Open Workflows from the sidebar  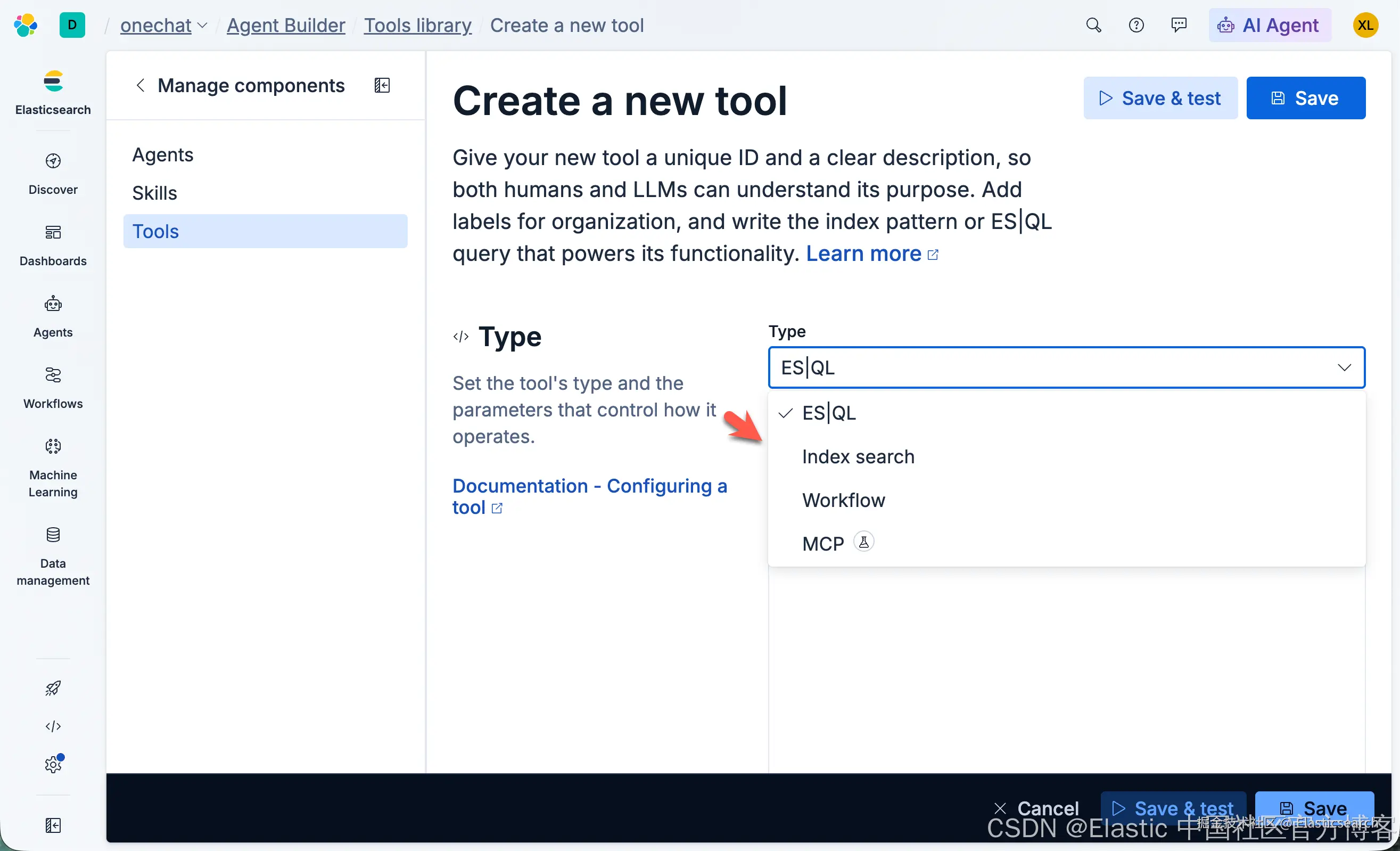pos(53,387)
